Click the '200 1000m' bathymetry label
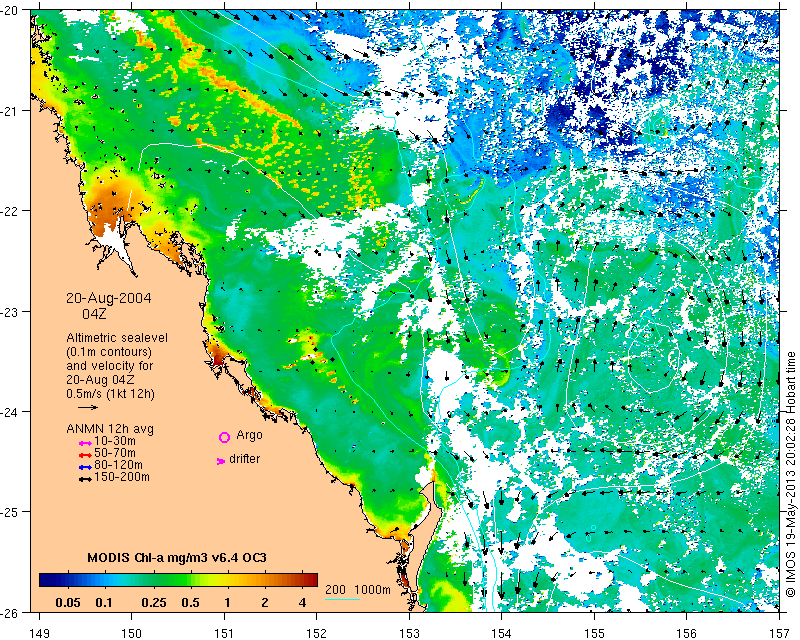 click(358, 590)
